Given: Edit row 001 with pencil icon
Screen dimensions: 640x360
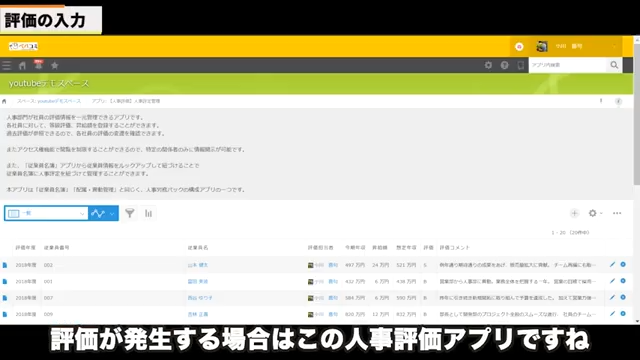Looking at the screenshot, I should pyautogui.click(x=612, y=281).
